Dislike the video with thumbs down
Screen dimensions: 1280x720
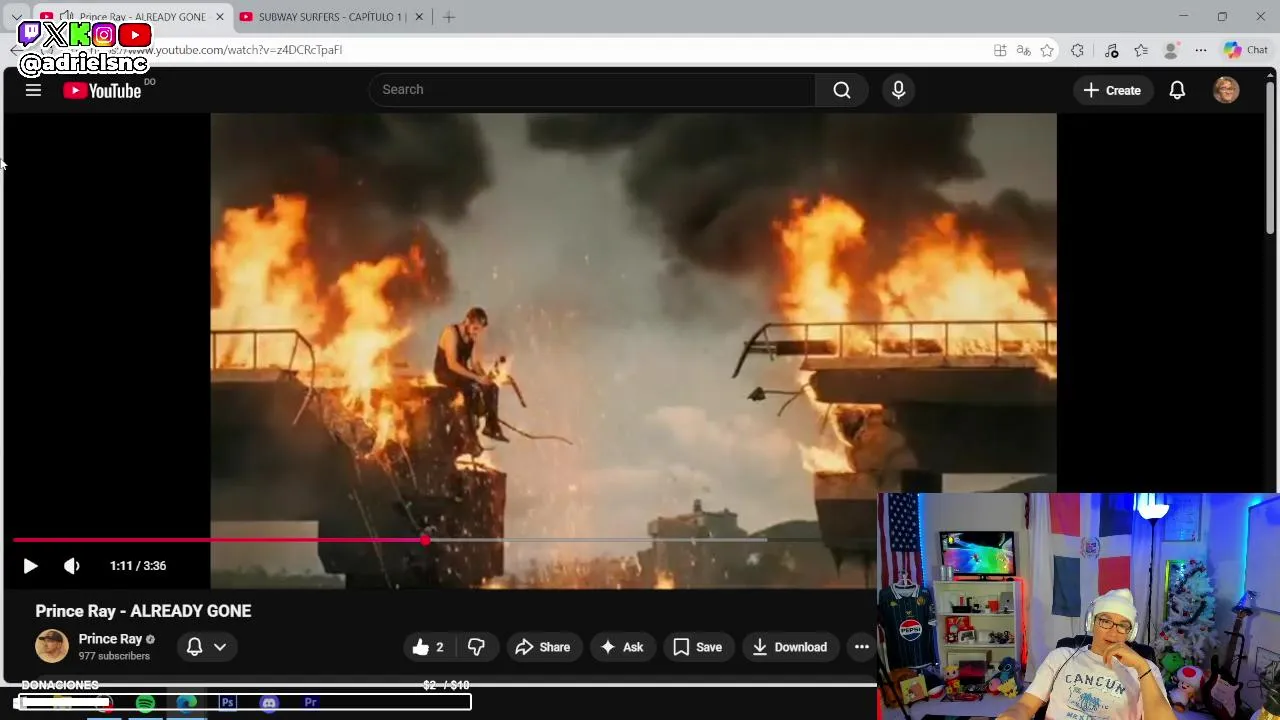(476, 647)
